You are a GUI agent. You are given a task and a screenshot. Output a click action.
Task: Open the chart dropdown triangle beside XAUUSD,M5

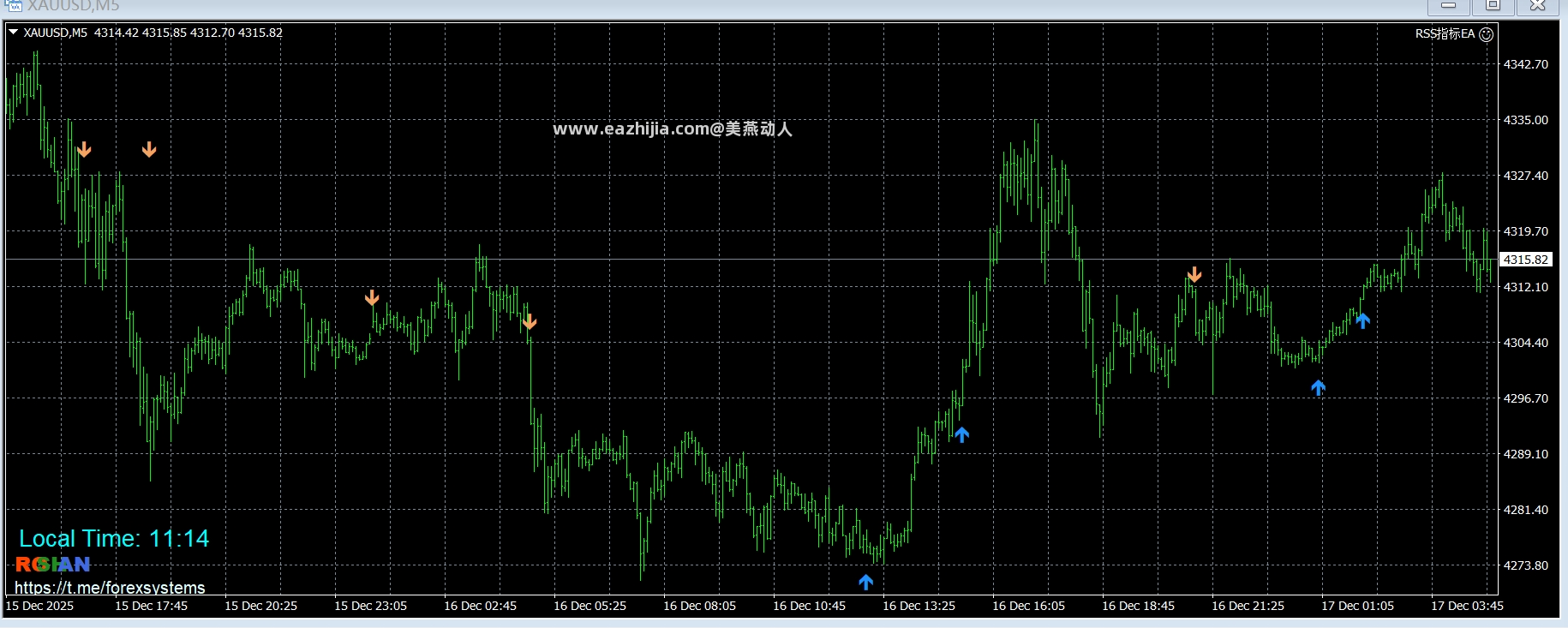[13, 32]
